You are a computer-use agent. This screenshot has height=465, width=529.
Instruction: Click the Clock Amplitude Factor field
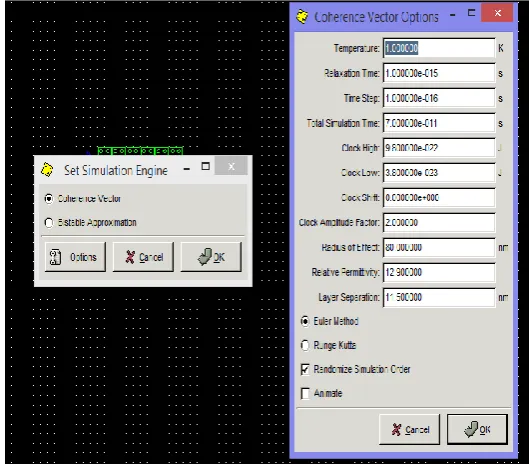coord(439,223)
